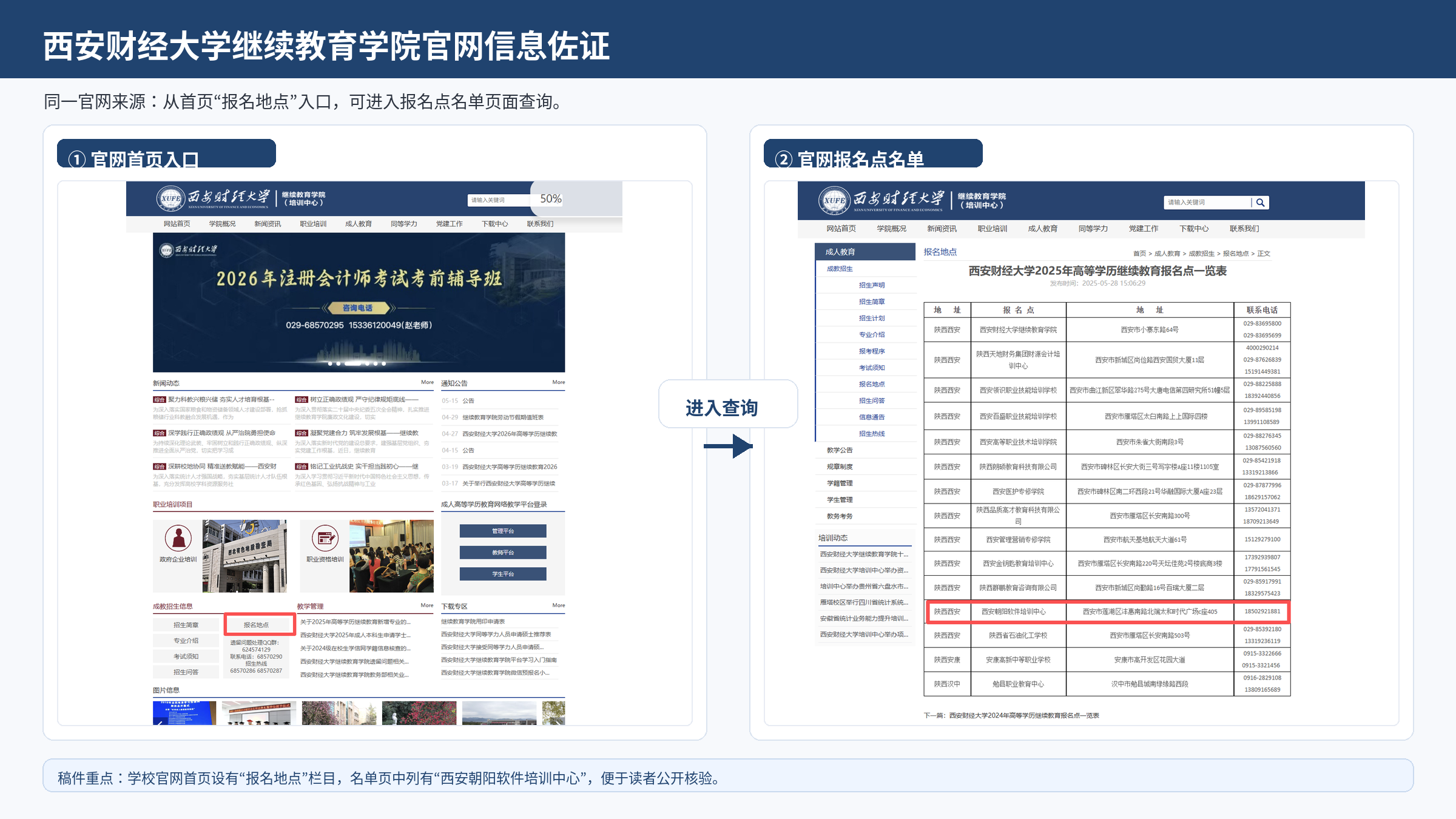The image size is (1456, 819).
Task: Open 成人教育 on registration list page navigation
Action: [1042, 229]
